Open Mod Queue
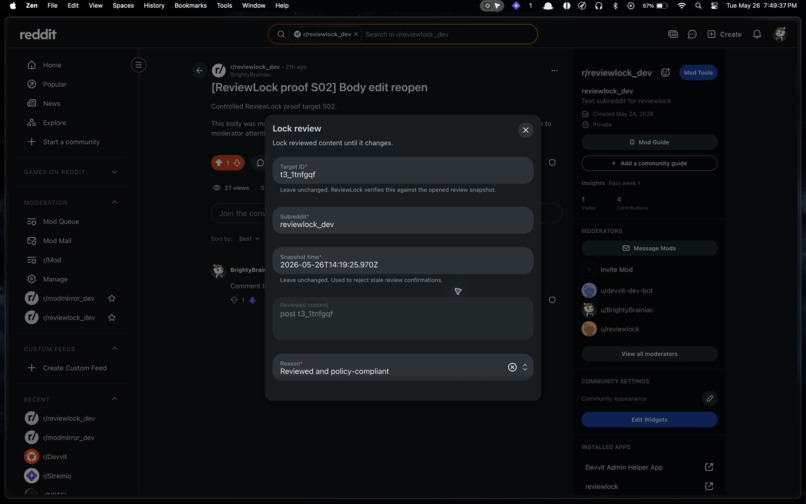Screen dimensions: 806x504 coord(61,222)
